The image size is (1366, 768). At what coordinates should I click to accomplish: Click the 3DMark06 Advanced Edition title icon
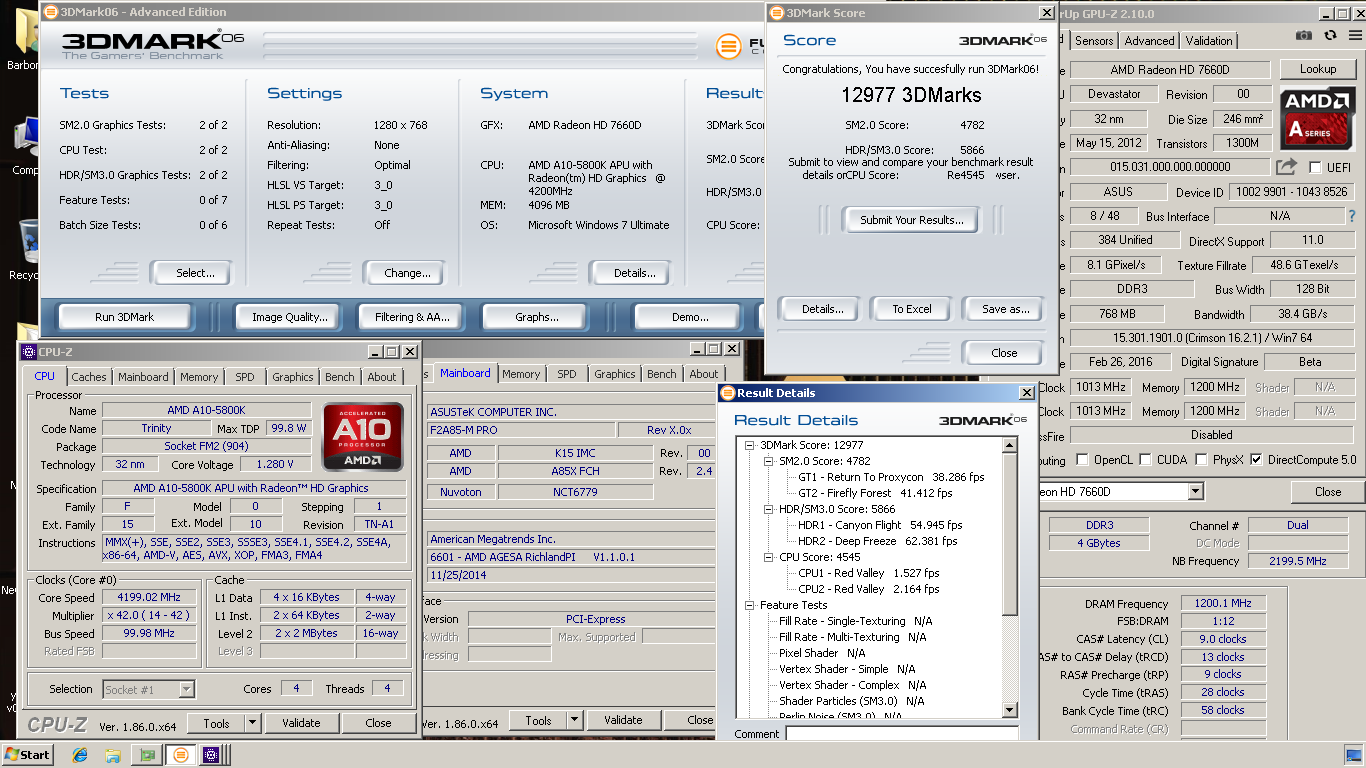pyautogui.click(x=50, y=12)
